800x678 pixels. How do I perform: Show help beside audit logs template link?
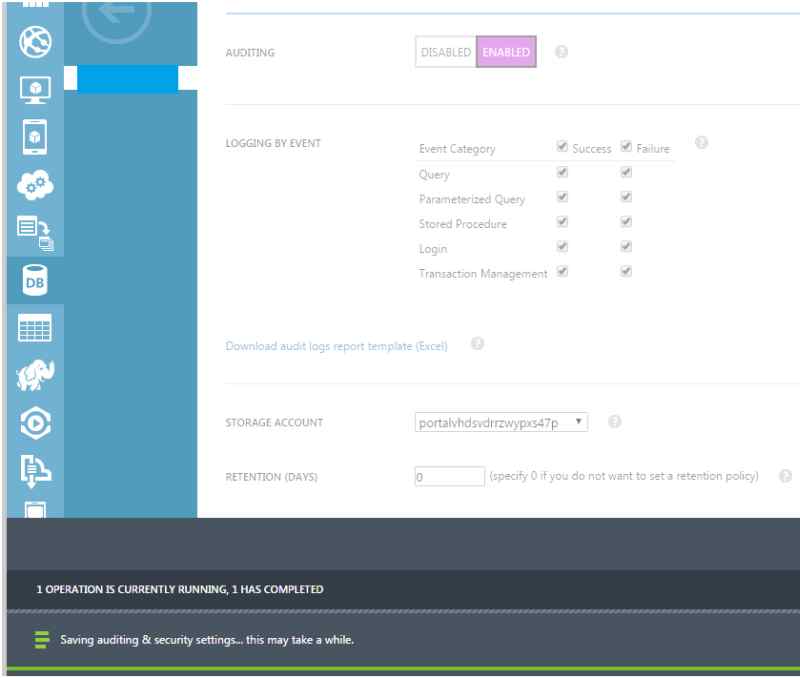[477, 343]
